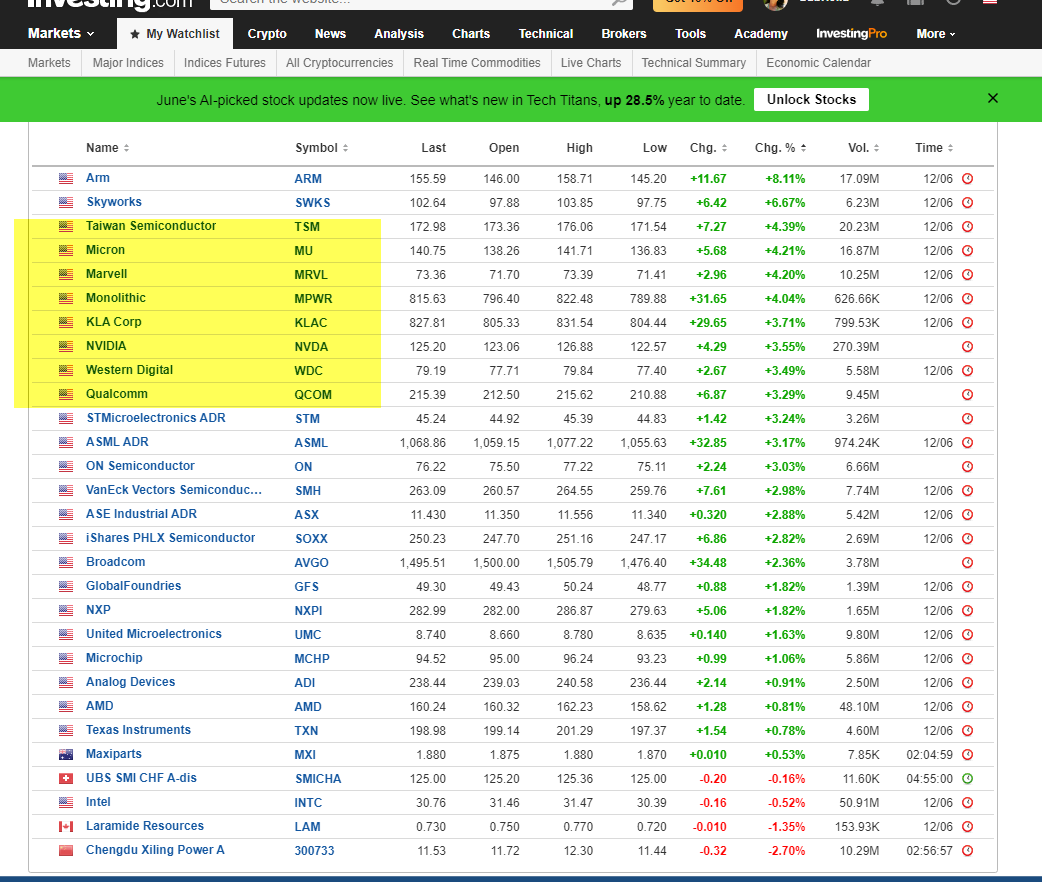Click the US flag beside Arm
The height and width of the screenshot is (882, 1042).
[x=66, y=179]
